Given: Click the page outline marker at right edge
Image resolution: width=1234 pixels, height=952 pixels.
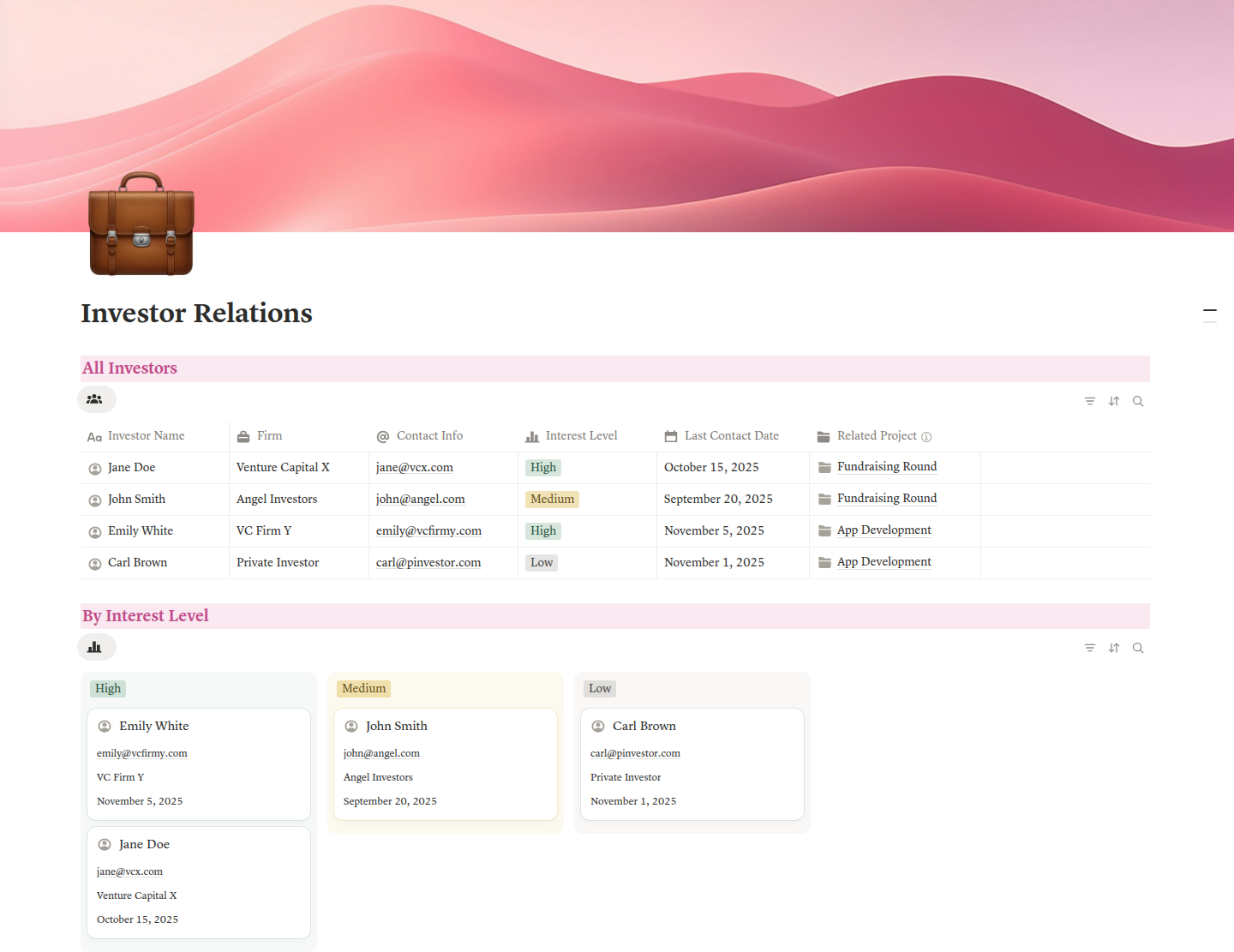Looking at the screenshot, I should click(x=1210, y=315).
